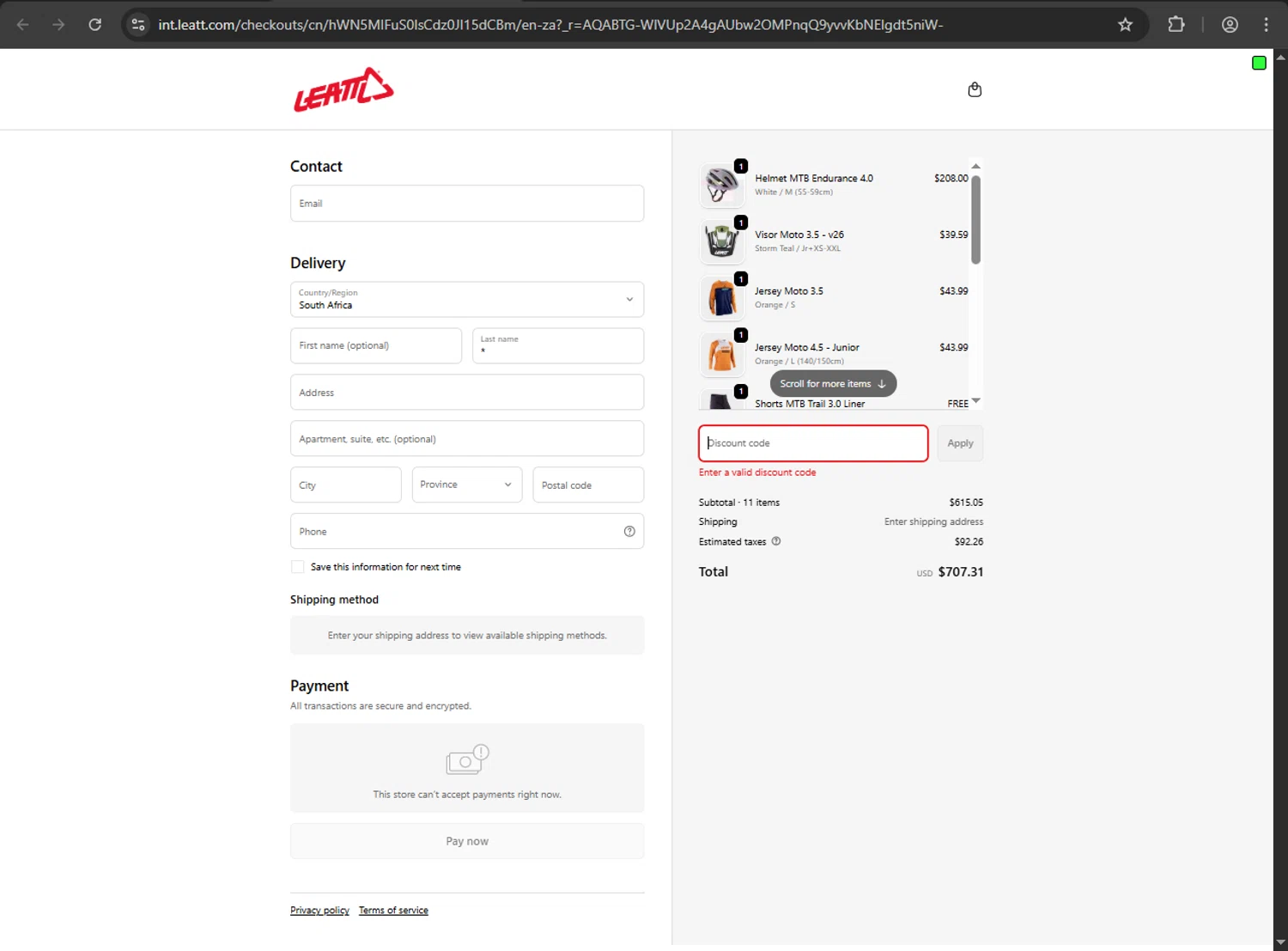Click the City field
The height and width of the screenshot is (951, 1288).
(345, 485)
